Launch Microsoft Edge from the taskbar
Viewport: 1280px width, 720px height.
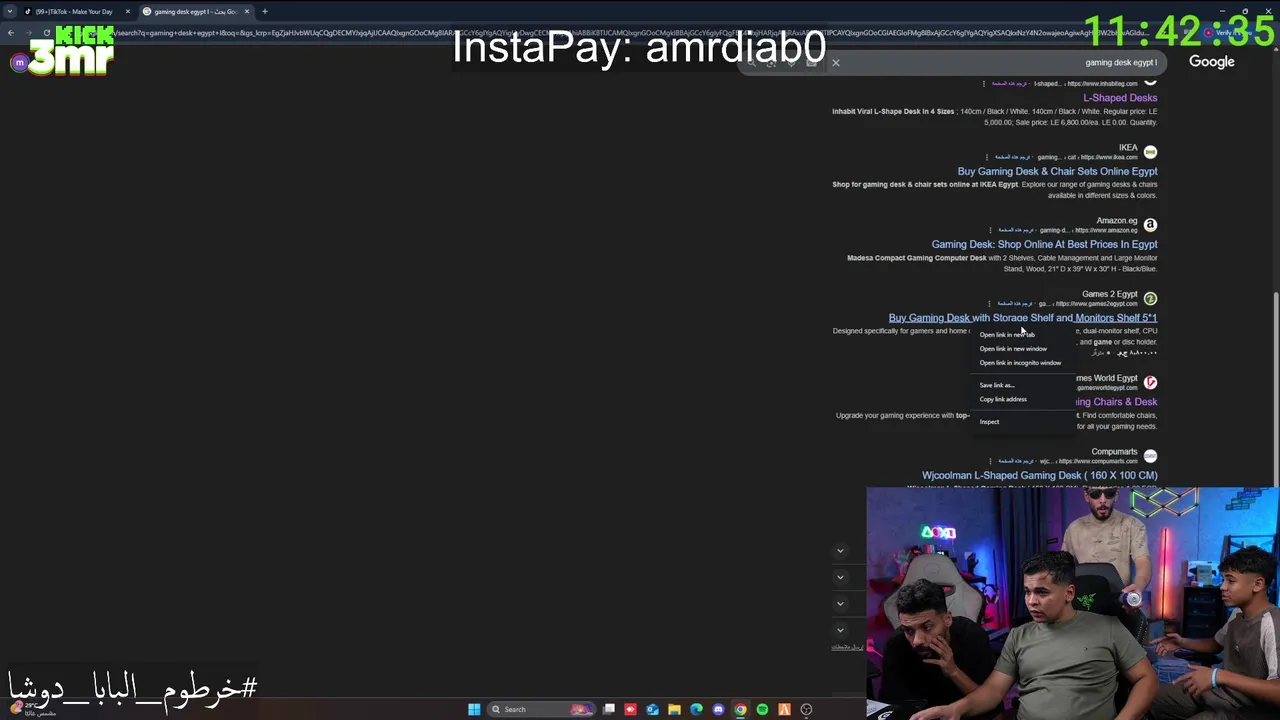[696, 709]
